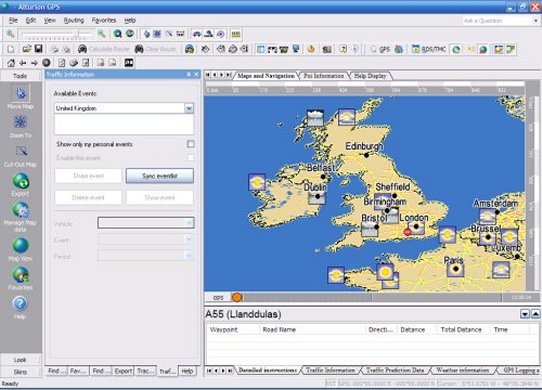Screen dimensions: 542x390
Task: Click the Road Name column header
Action: [312, 329]
